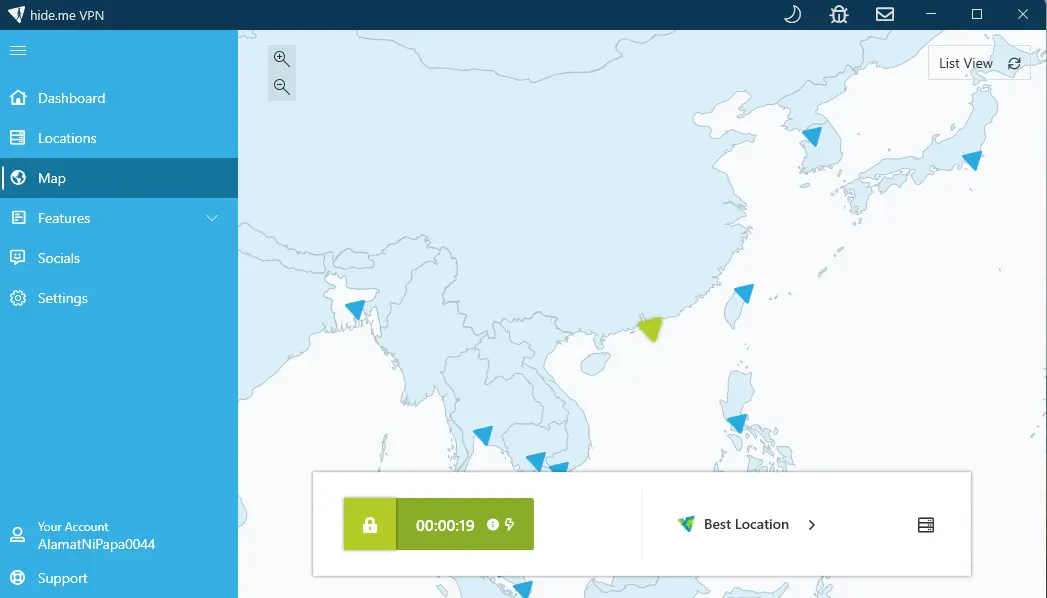
Task: Select the Philippines server marker
Action: pyautogui.click(x=737, y=423)
